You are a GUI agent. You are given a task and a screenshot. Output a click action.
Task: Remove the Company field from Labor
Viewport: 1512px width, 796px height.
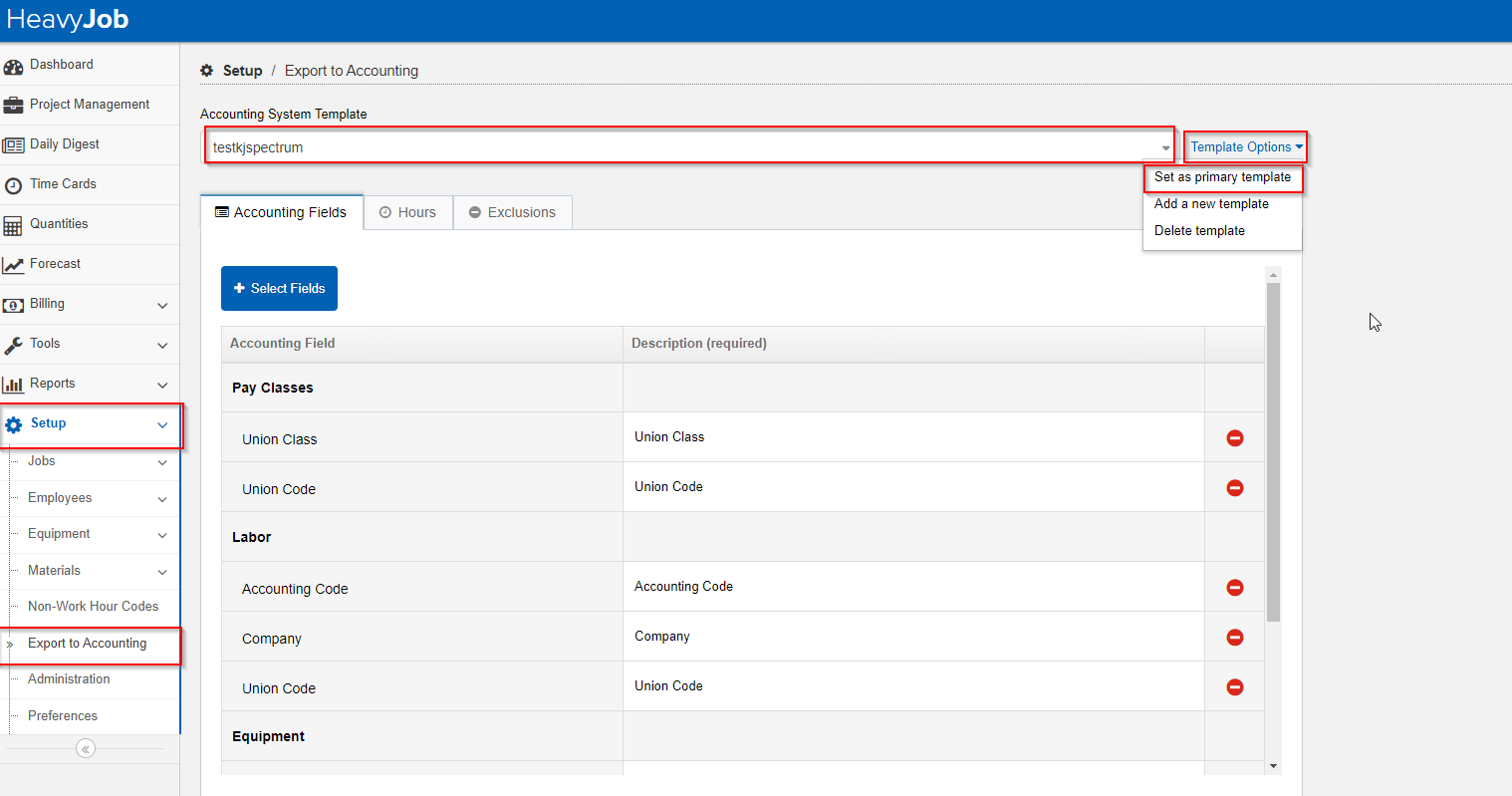(x=1234, y=637)
